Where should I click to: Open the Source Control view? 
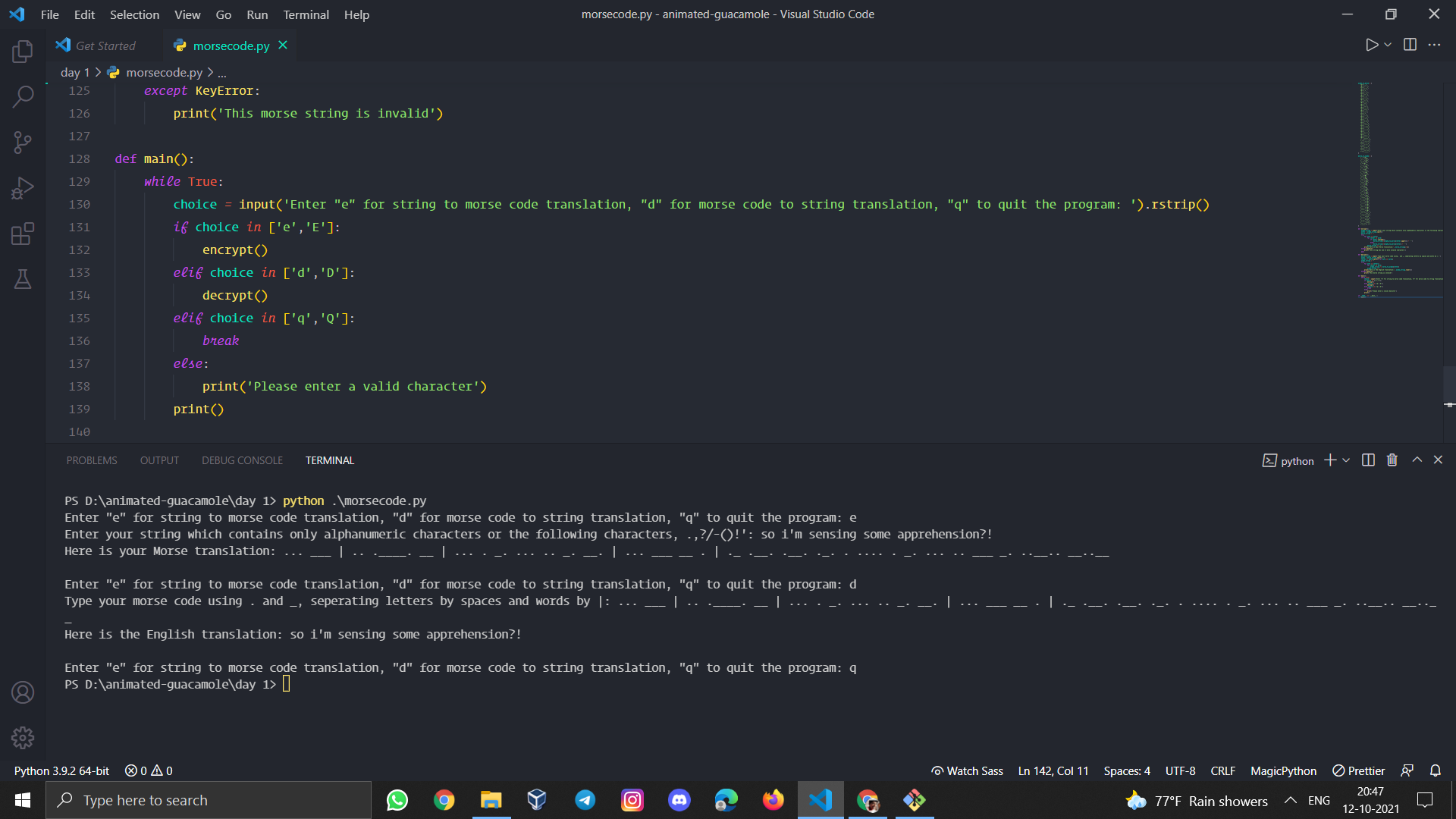(x=22, y=142)
